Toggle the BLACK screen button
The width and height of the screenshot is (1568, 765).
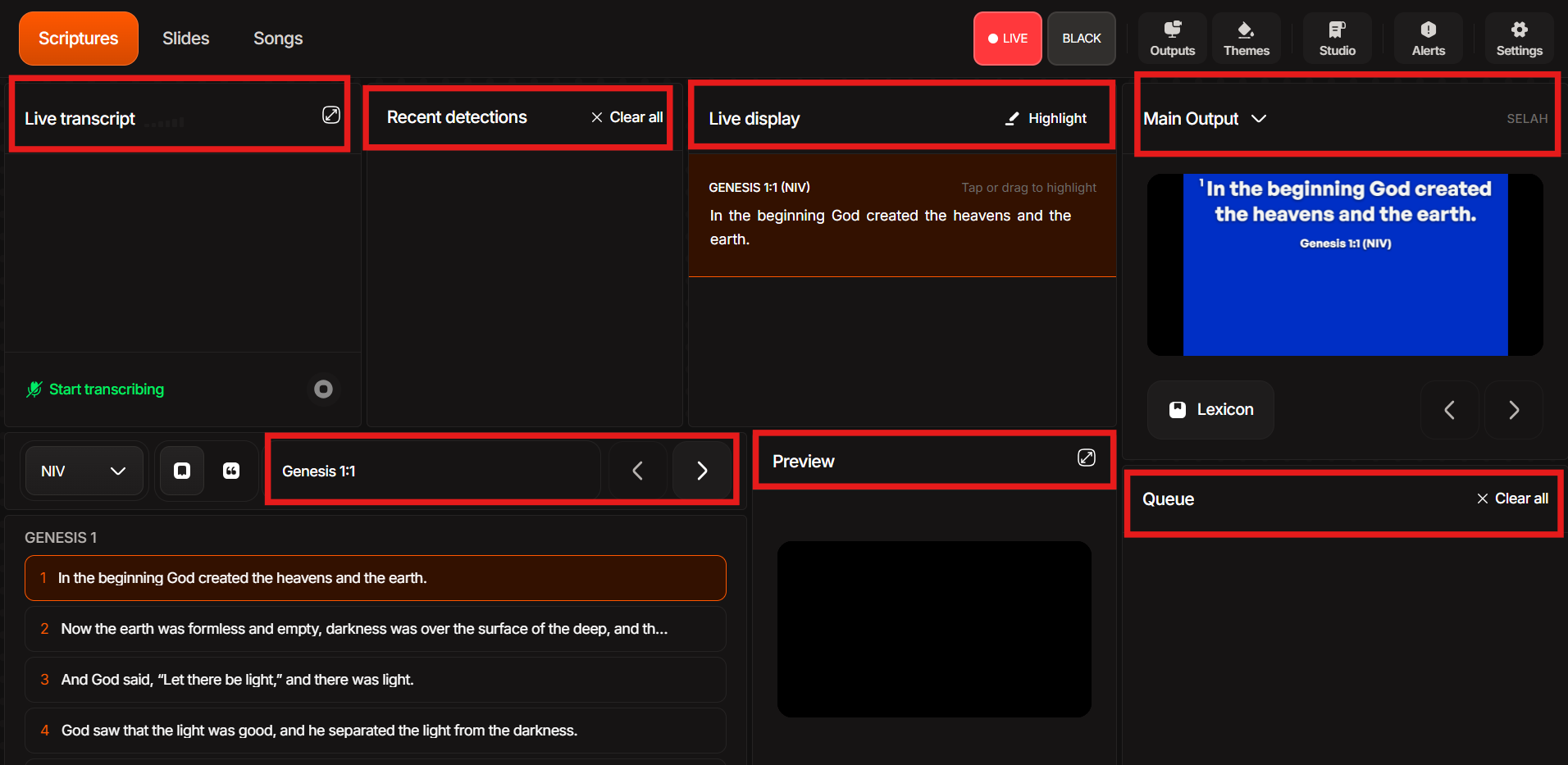pos(1082,39)
